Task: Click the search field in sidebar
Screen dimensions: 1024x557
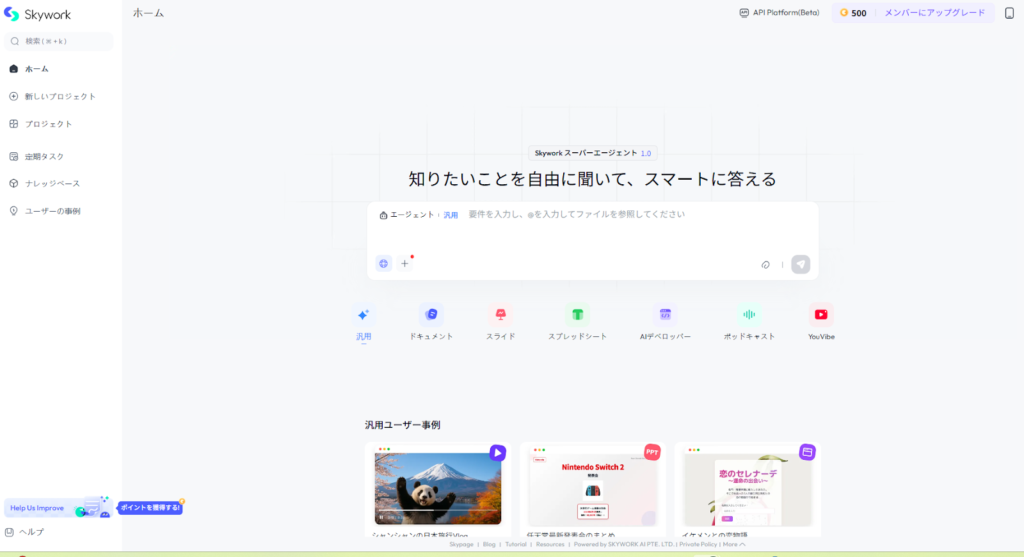Action: [x=60, y=41]
